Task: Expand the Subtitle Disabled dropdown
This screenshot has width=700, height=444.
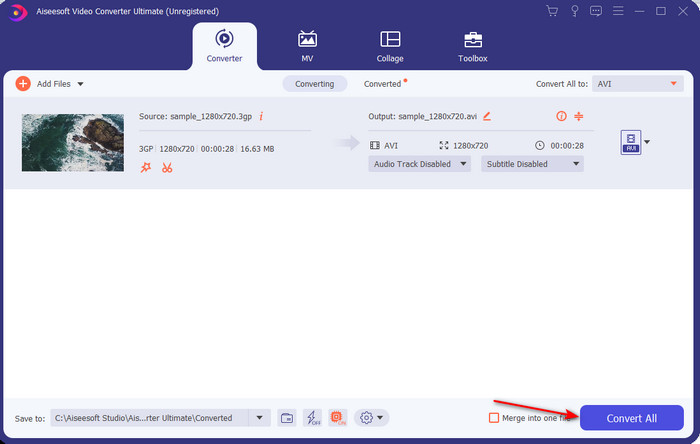Action: (x=531, y=164)
